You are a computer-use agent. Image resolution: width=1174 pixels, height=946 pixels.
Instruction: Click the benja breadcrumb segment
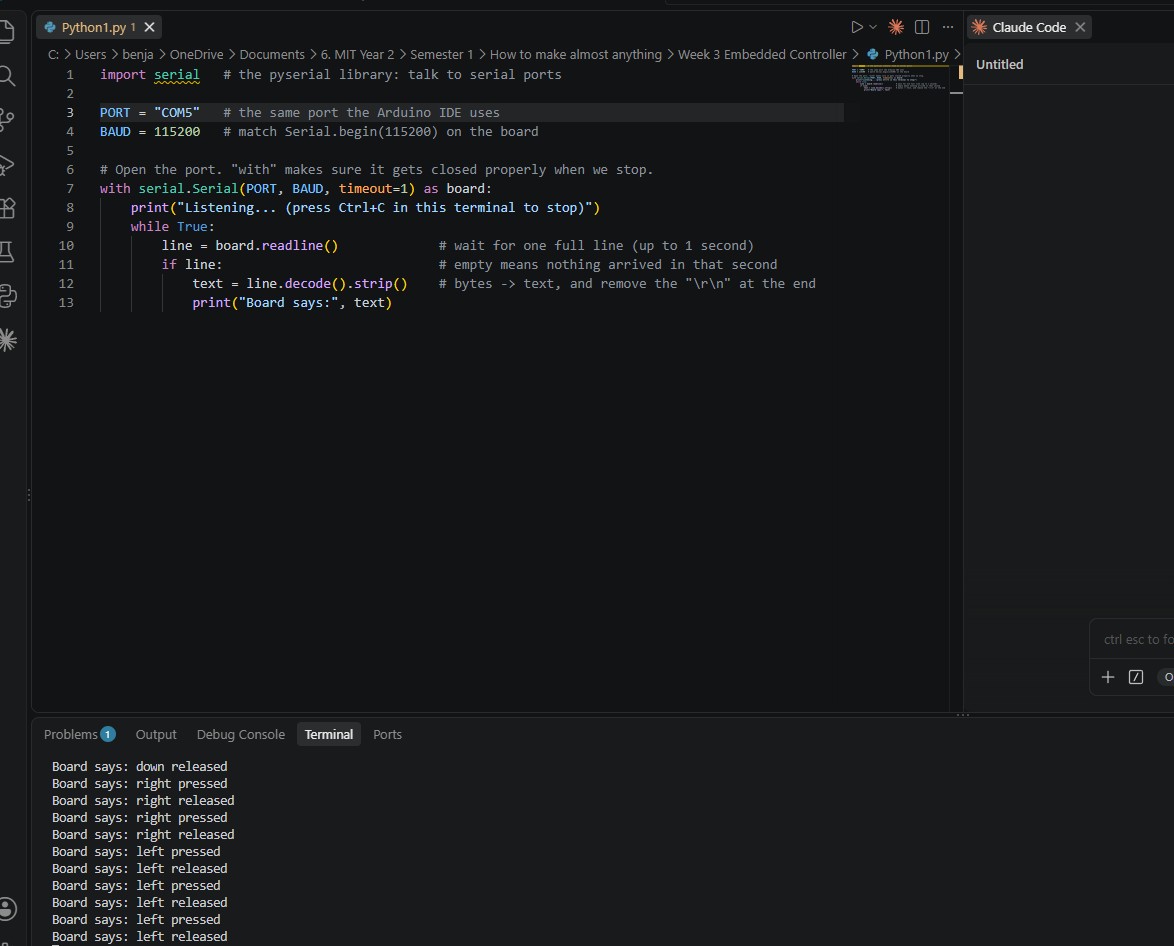coord(138,55)
